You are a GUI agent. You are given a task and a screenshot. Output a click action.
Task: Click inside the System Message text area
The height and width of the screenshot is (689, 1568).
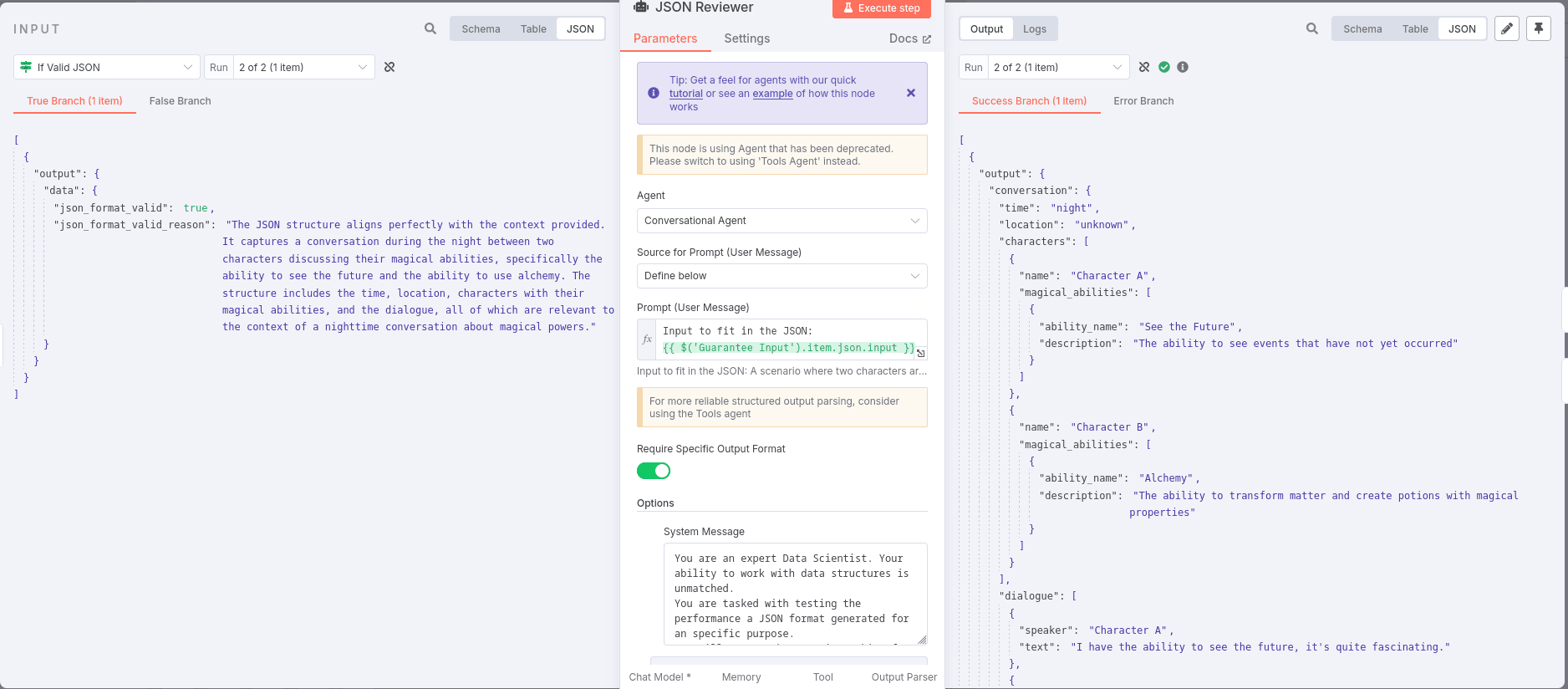pos(795,594)
